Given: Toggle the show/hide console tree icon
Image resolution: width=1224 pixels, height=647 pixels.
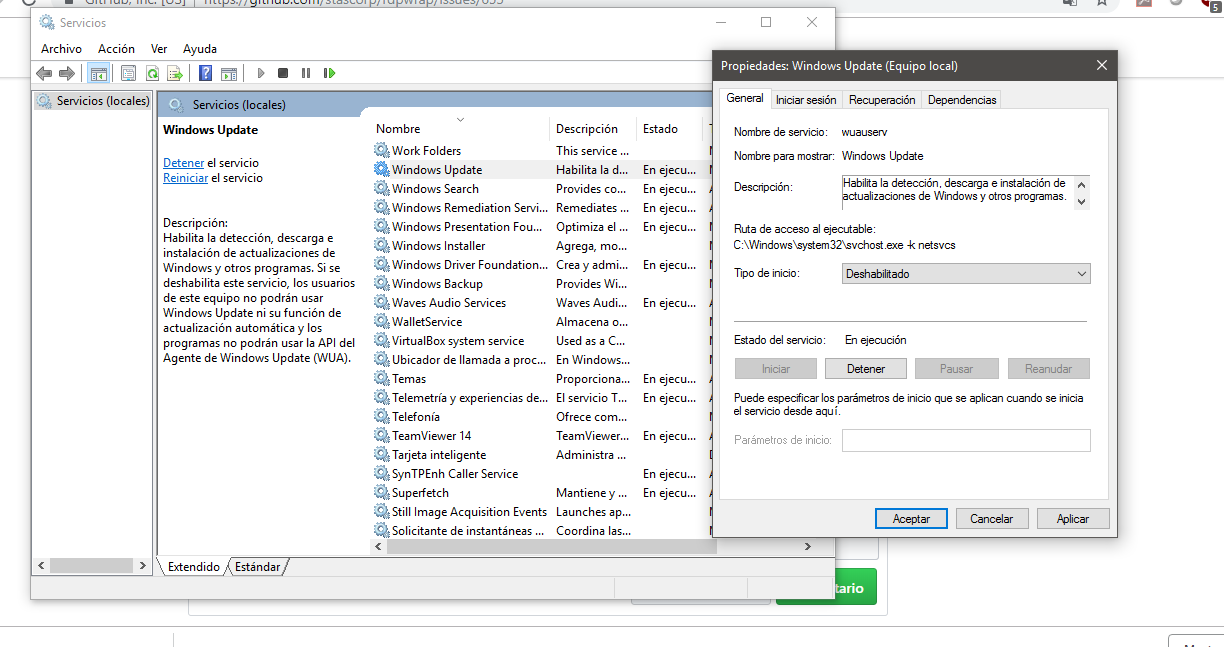Looking at the screenshot, I should click(99, 73).
